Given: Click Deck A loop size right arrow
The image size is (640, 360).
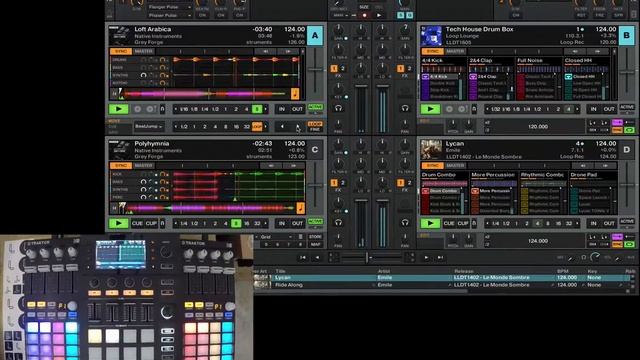Looking at the screenshot, I should pyautogui.click(x=266, y=109).
